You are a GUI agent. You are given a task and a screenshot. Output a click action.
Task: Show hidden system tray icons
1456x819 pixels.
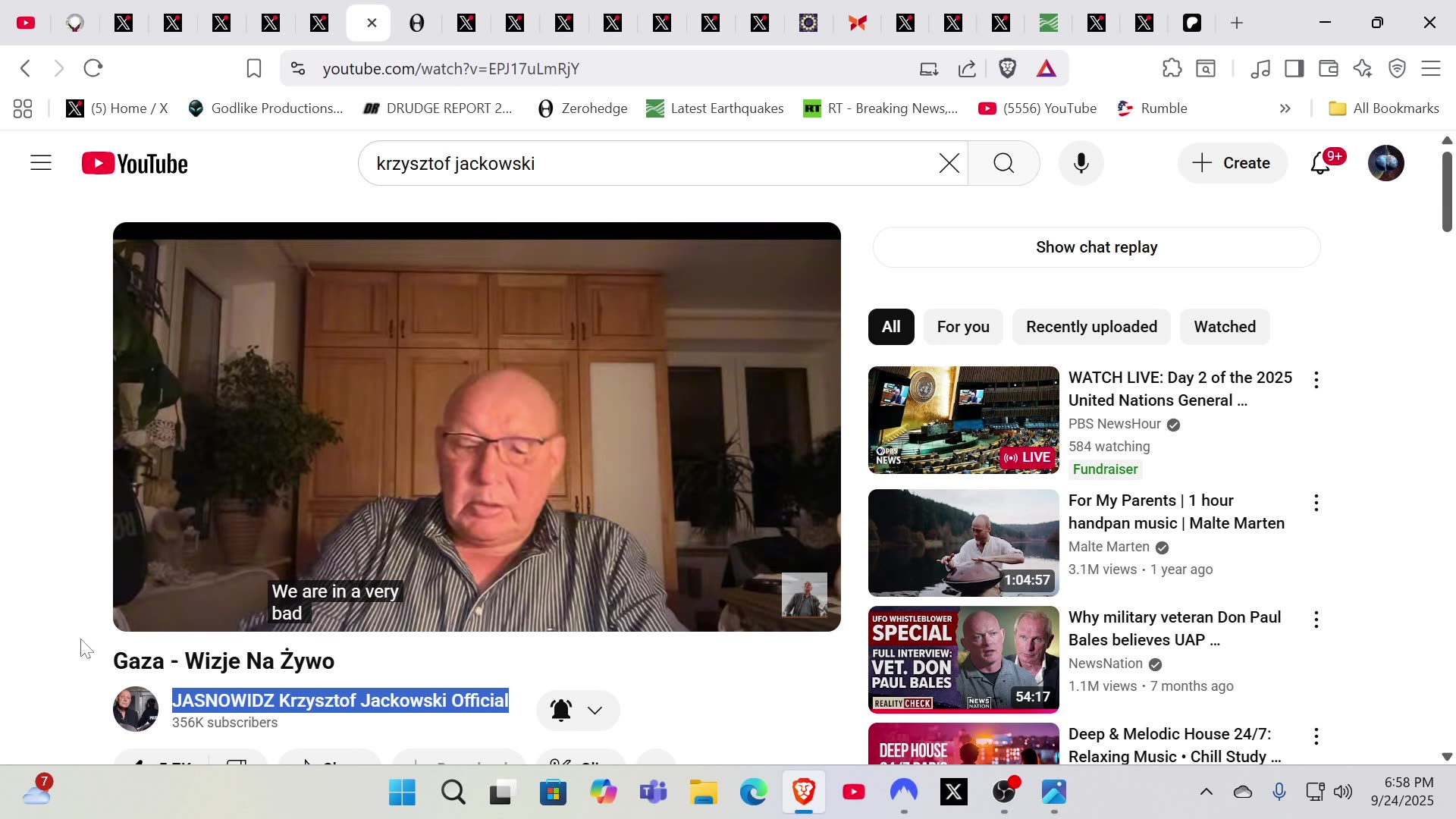[x=1206, y=792]
